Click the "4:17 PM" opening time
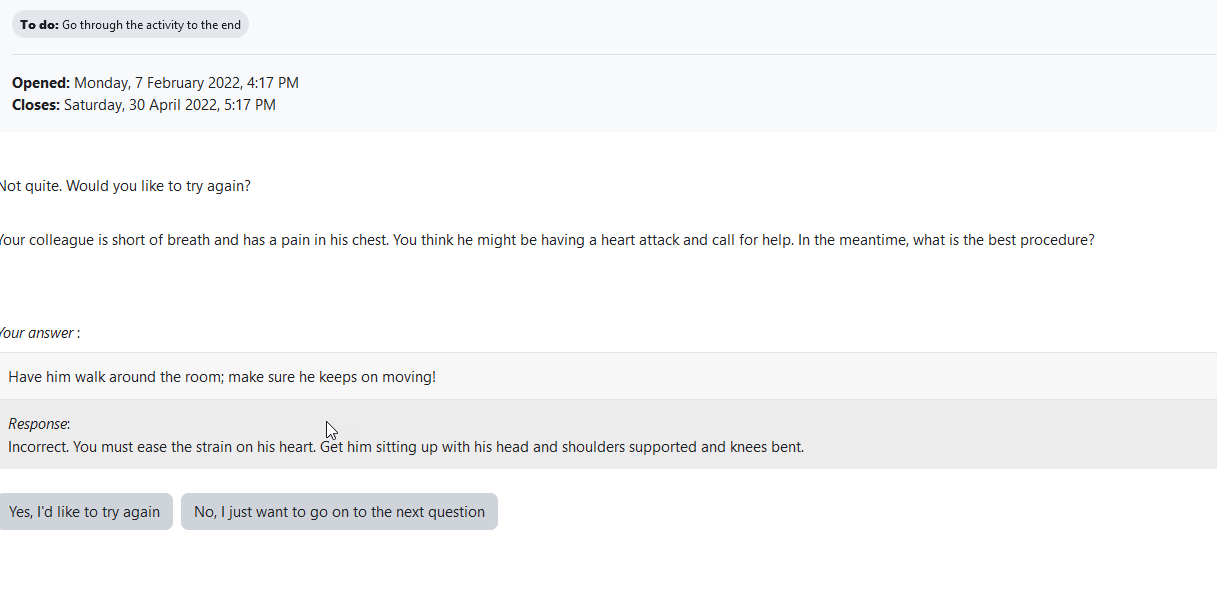The image size is (1217, 614). click(x=273, y=83)
